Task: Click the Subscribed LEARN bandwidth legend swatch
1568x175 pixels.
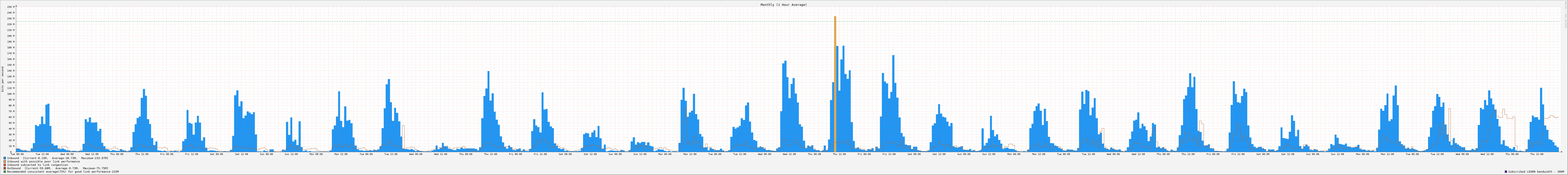Action: [x=1505, y=172]
